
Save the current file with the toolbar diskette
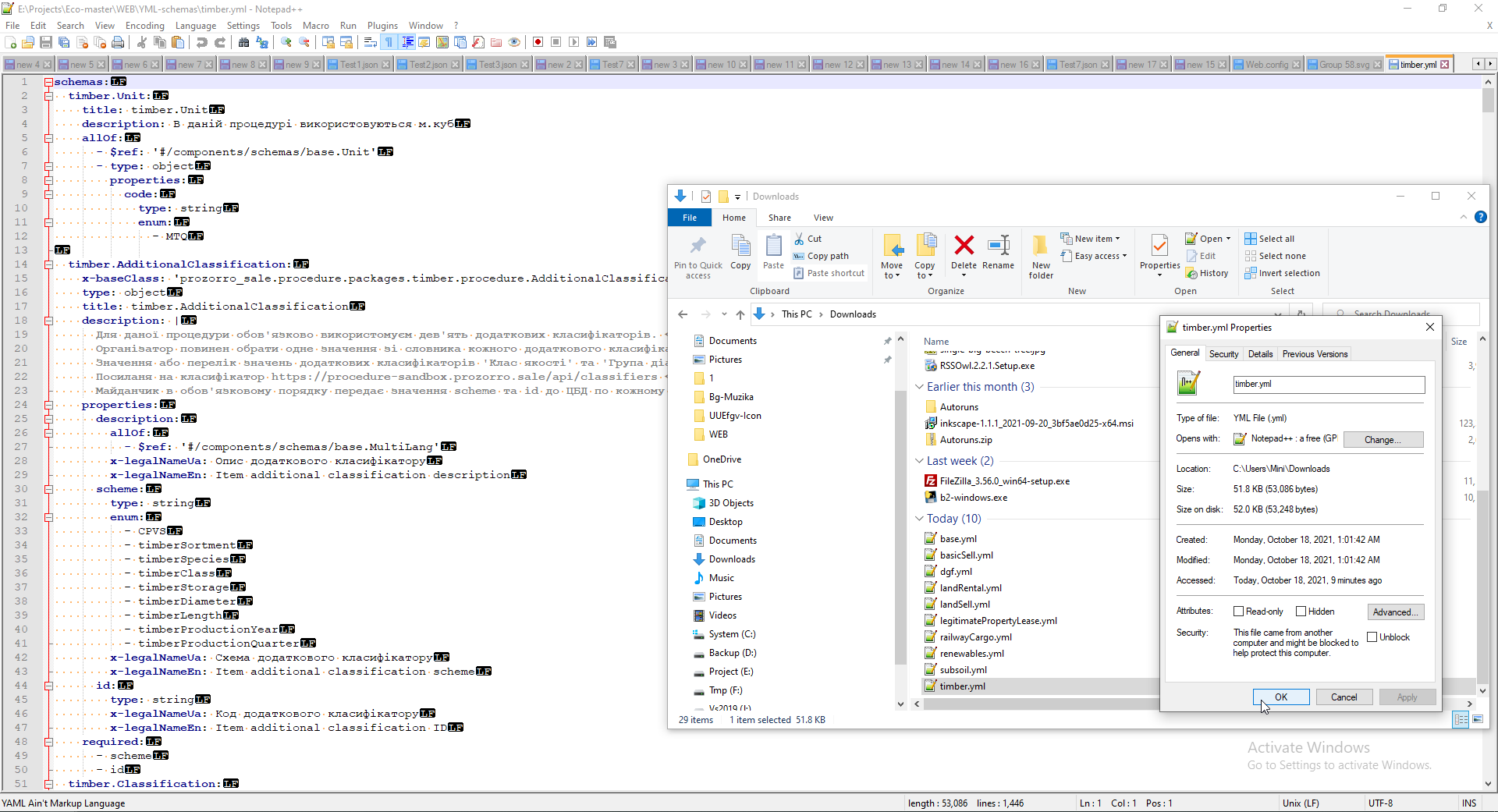point(46,42)
